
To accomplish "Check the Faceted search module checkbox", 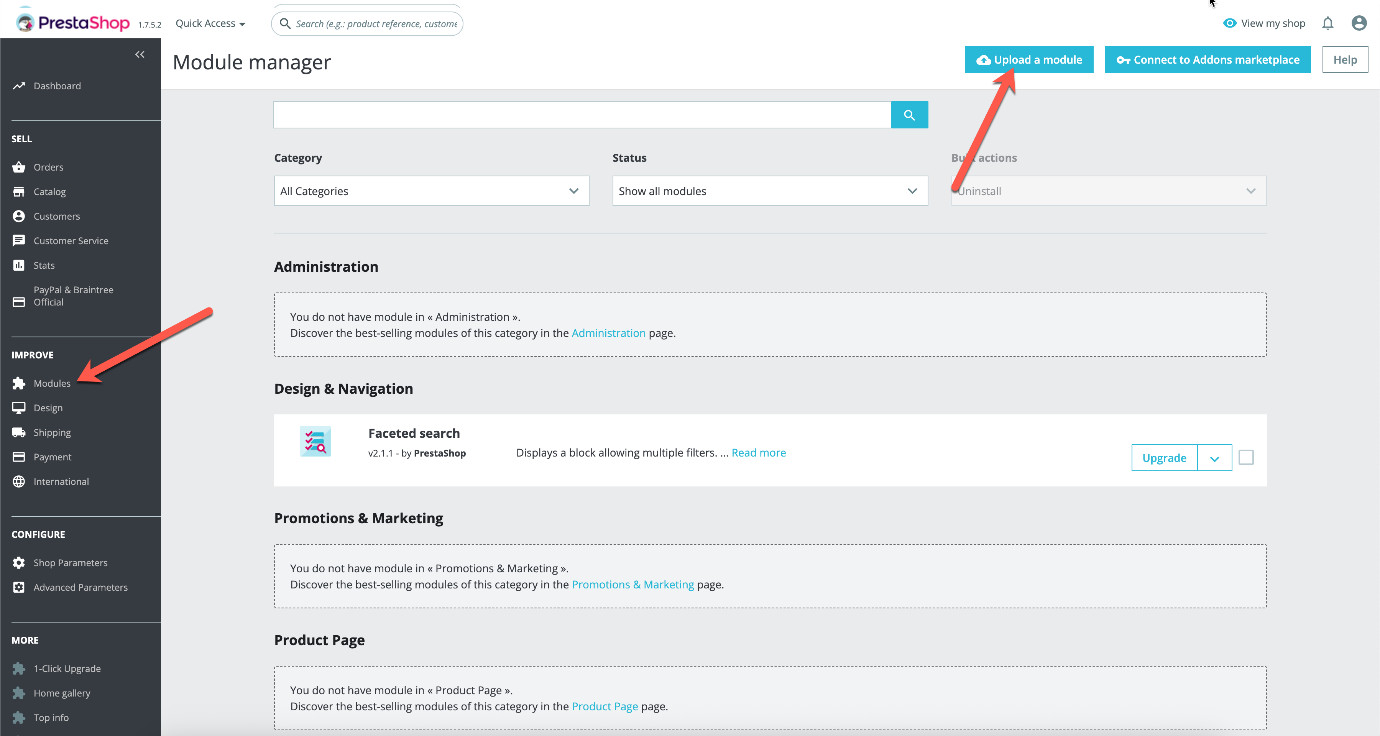I will (1246, 456).
